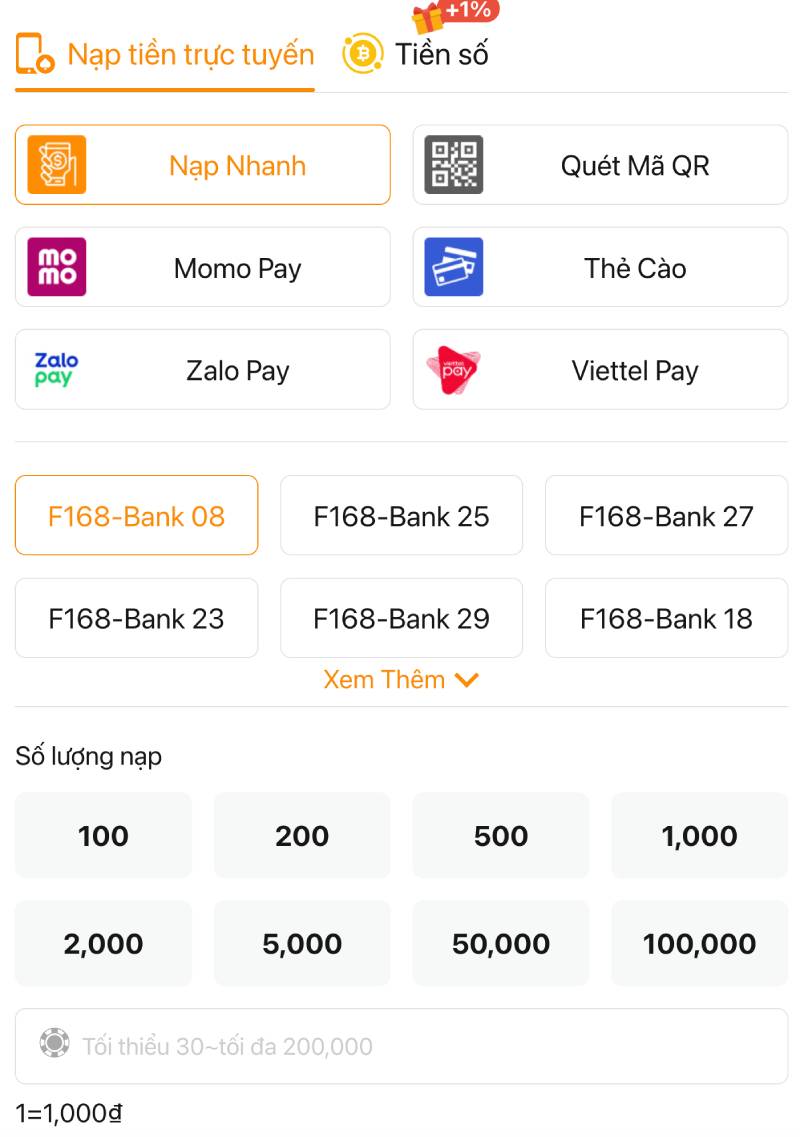Pick the 1,000 quick amount
The height and width of the screenshot is (1137, 800).
pyautogui.click(x=699, y=836)
